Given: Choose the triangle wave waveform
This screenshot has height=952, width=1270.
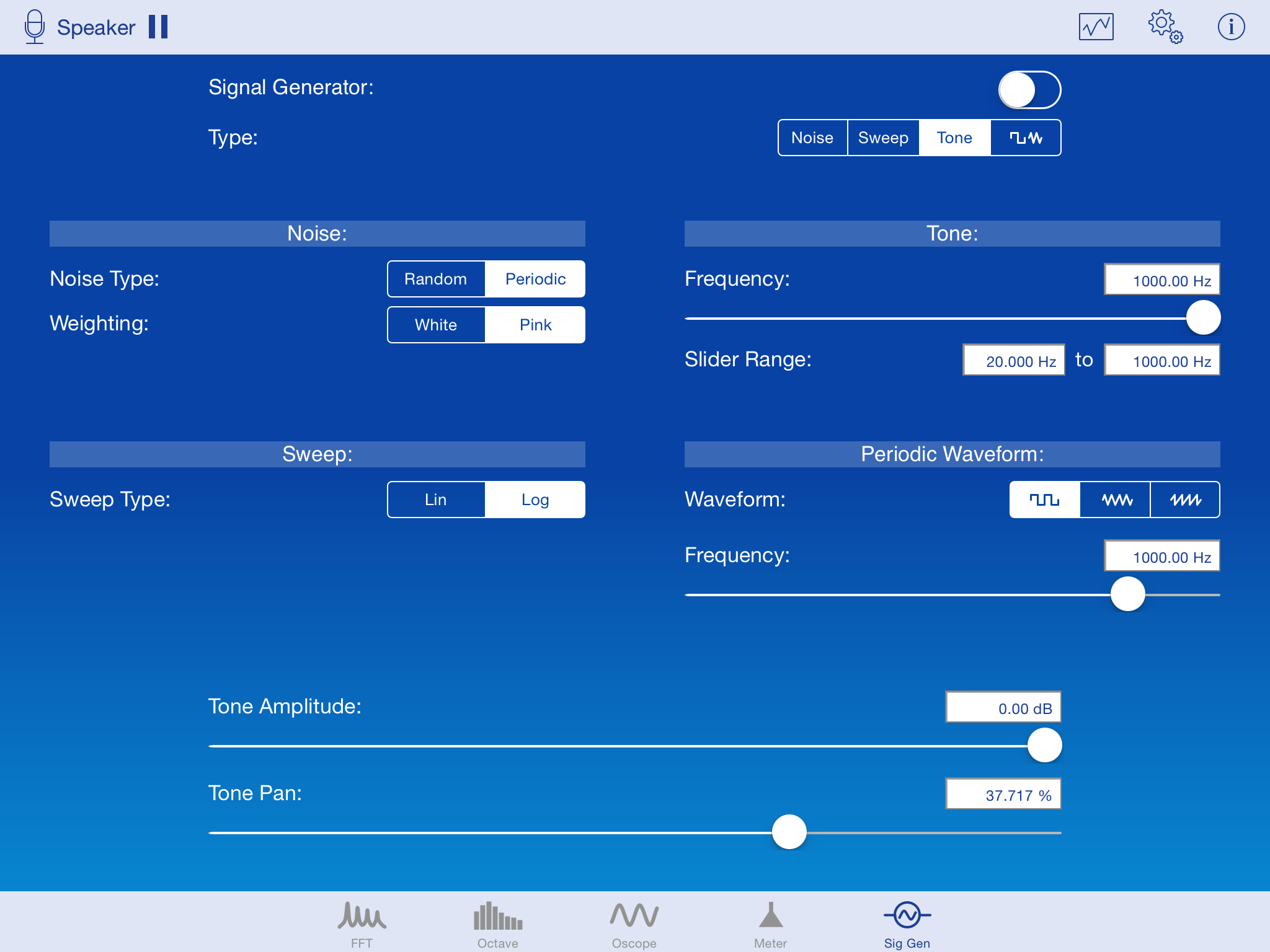Looking at the screenshot, I should (1116, 500).
